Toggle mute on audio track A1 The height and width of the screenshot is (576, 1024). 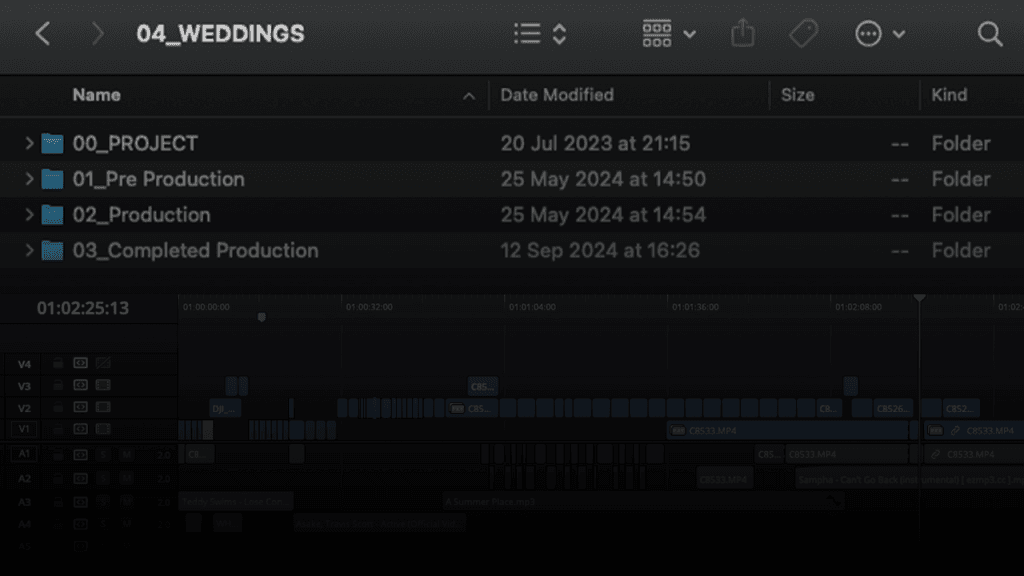127,454
